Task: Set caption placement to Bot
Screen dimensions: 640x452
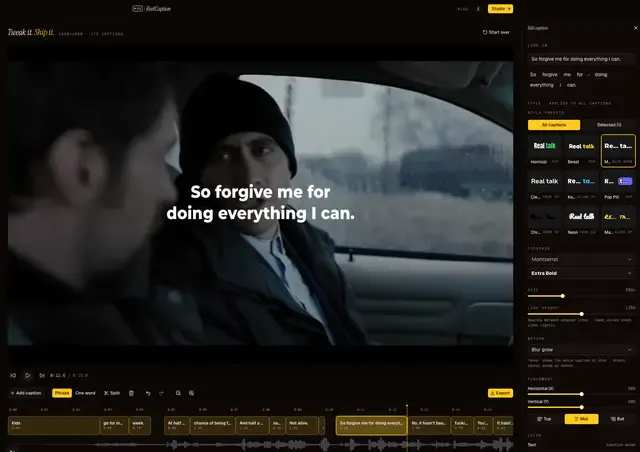Action: 618,419
